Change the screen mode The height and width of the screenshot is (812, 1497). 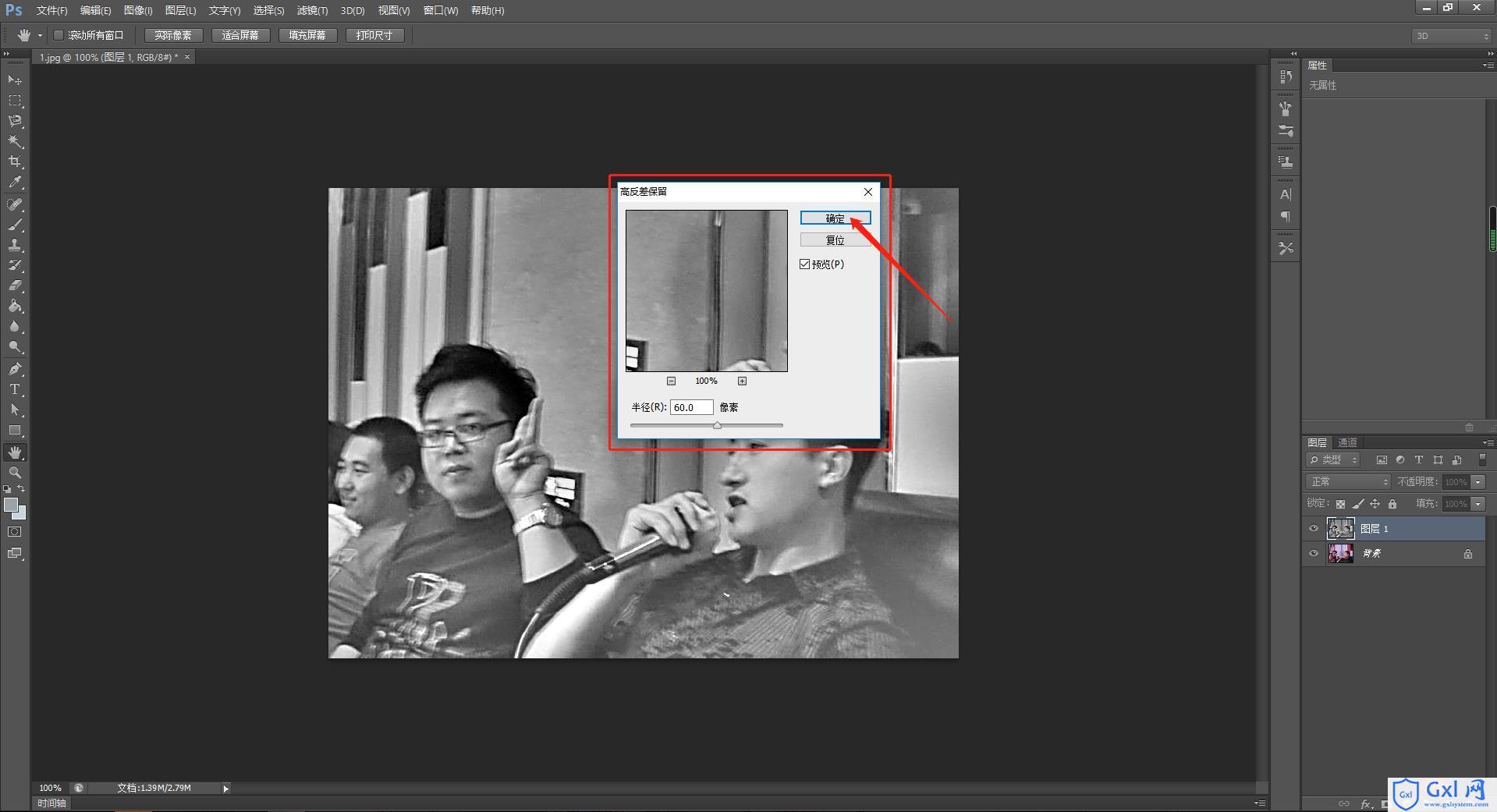pyautogui.click(x=15, y=553)
